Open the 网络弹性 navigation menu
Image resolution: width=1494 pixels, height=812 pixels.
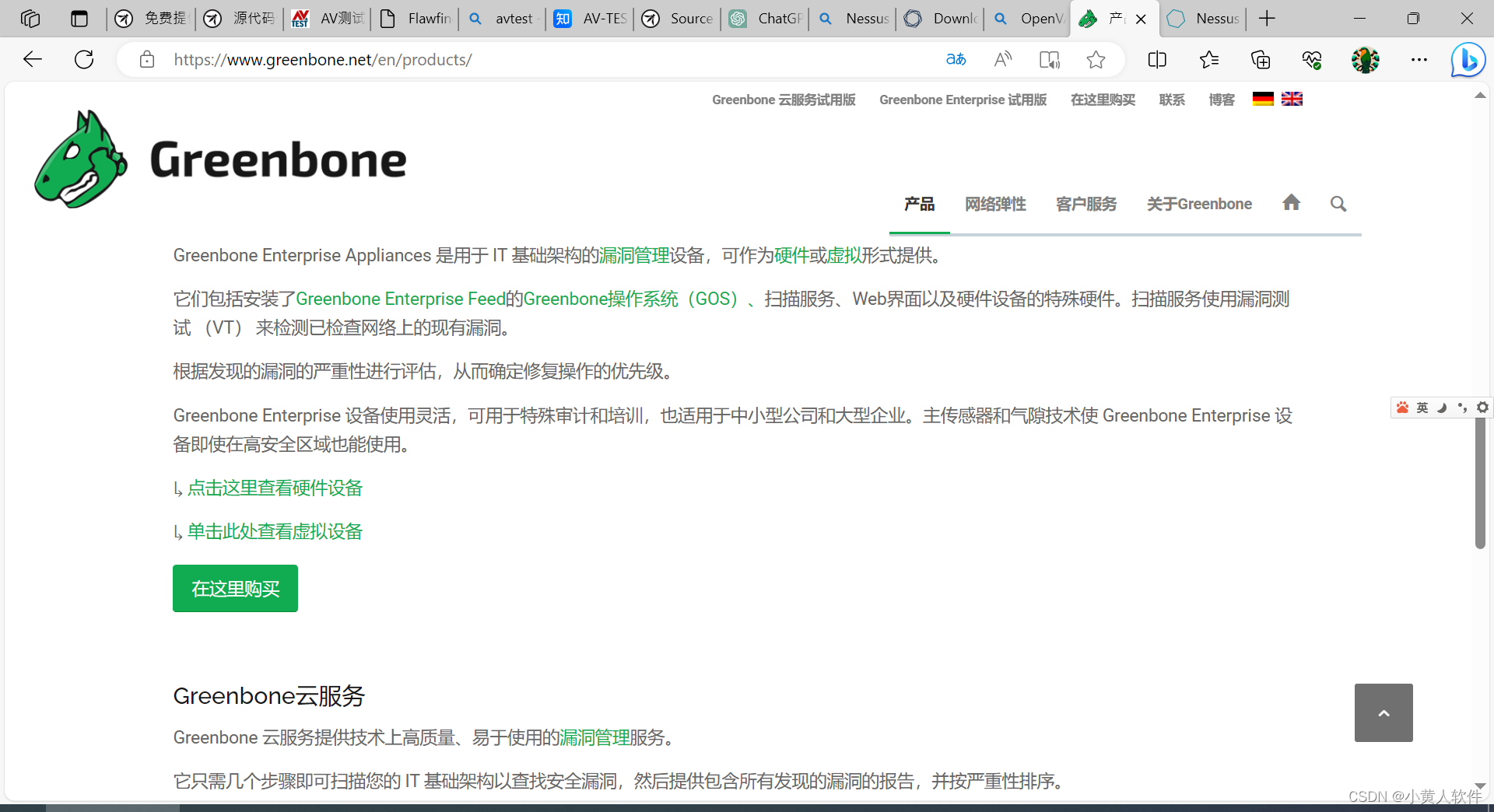pyautogui.click(x=995, y=204)
